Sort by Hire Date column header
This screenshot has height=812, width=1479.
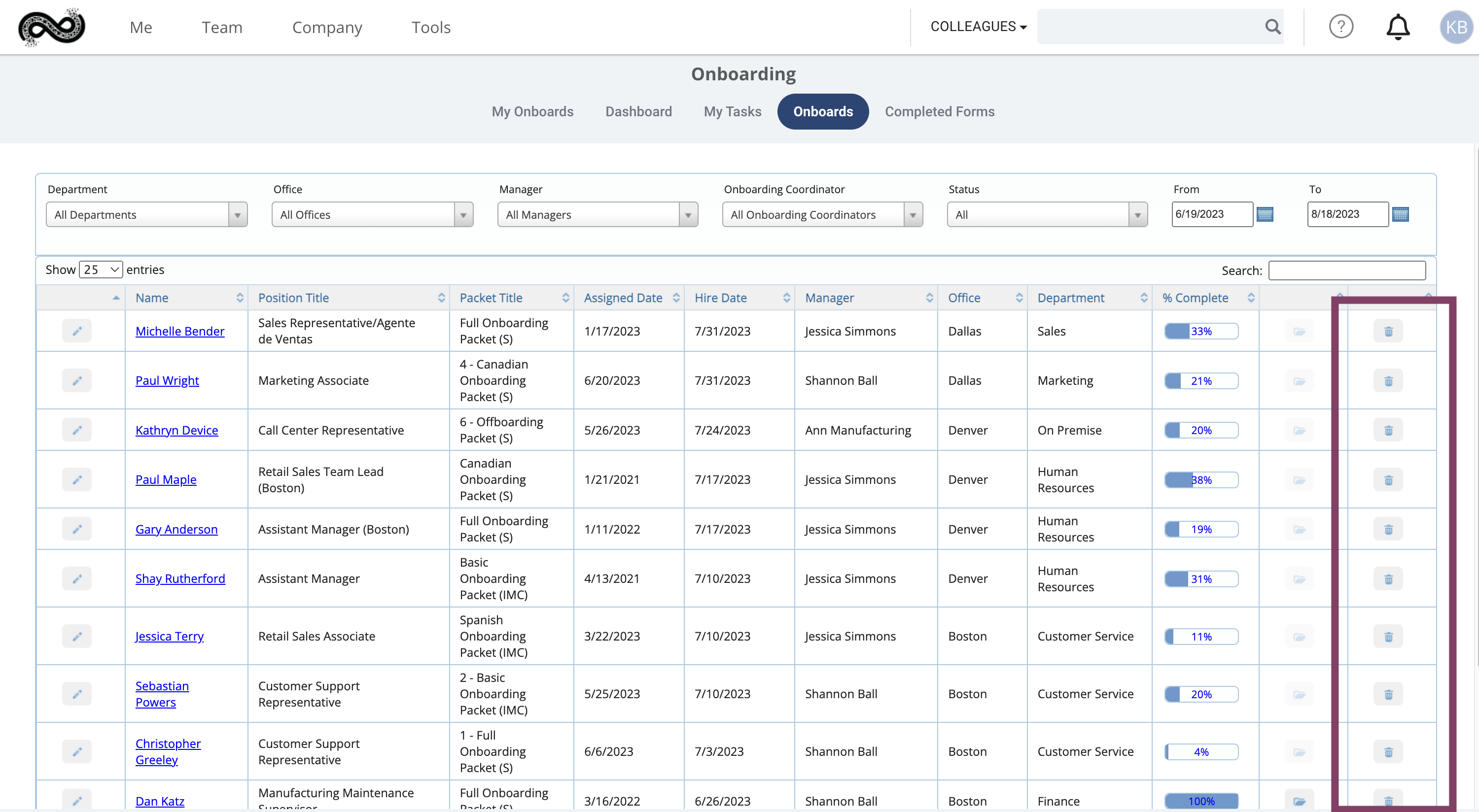coord(739,297)
